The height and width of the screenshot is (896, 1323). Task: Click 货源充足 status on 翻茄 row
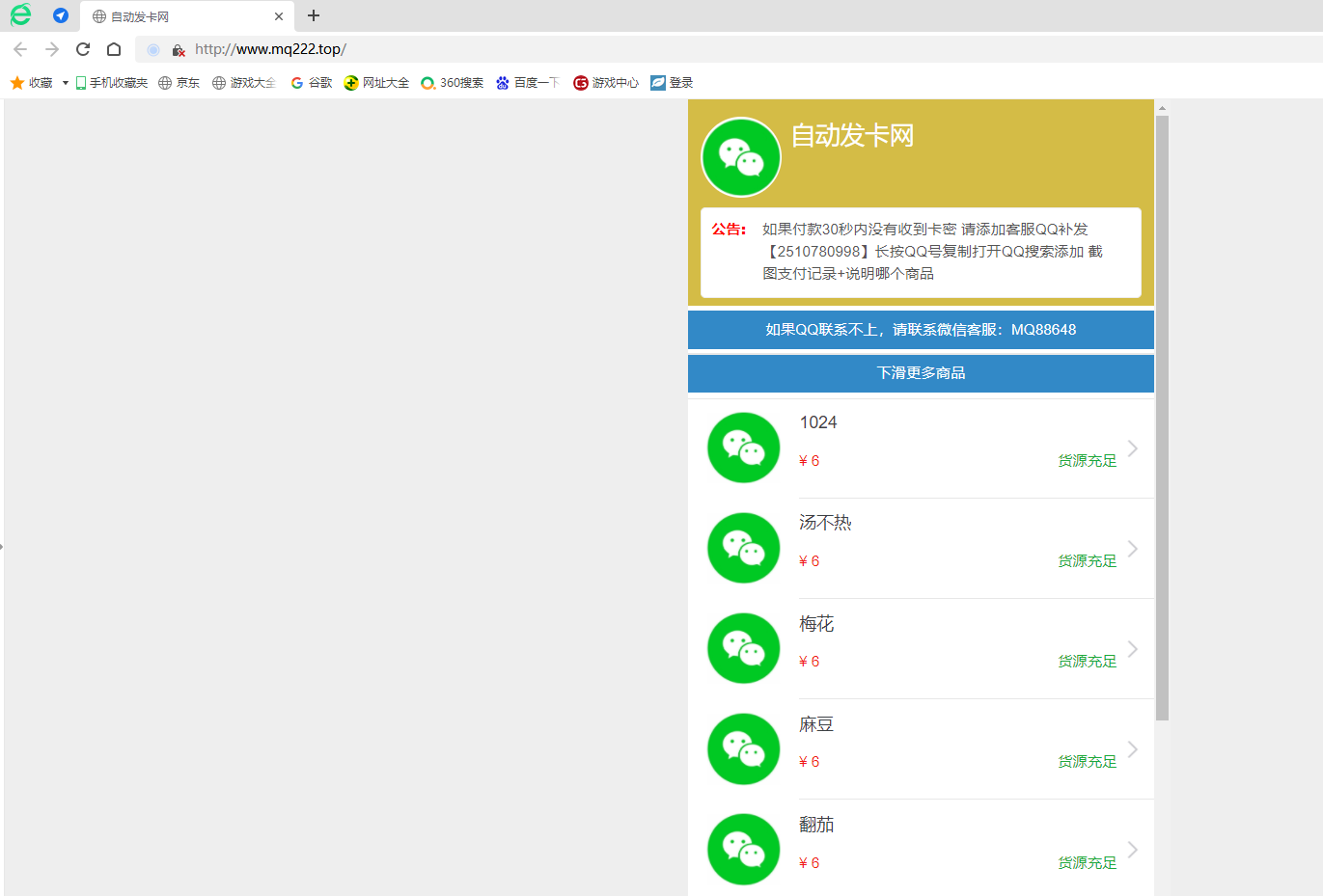click(x=1088, y=863)
